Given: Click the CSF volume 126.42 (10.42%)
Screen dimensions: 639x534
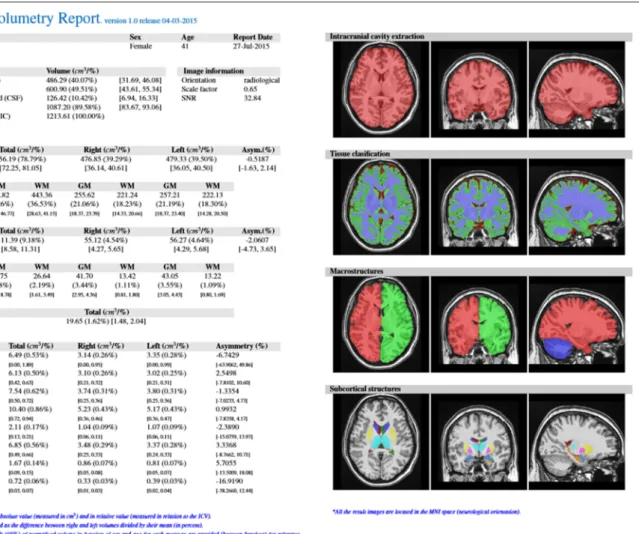Looking at the screenshot, I should pyautogui.click(x=71, y=98).
